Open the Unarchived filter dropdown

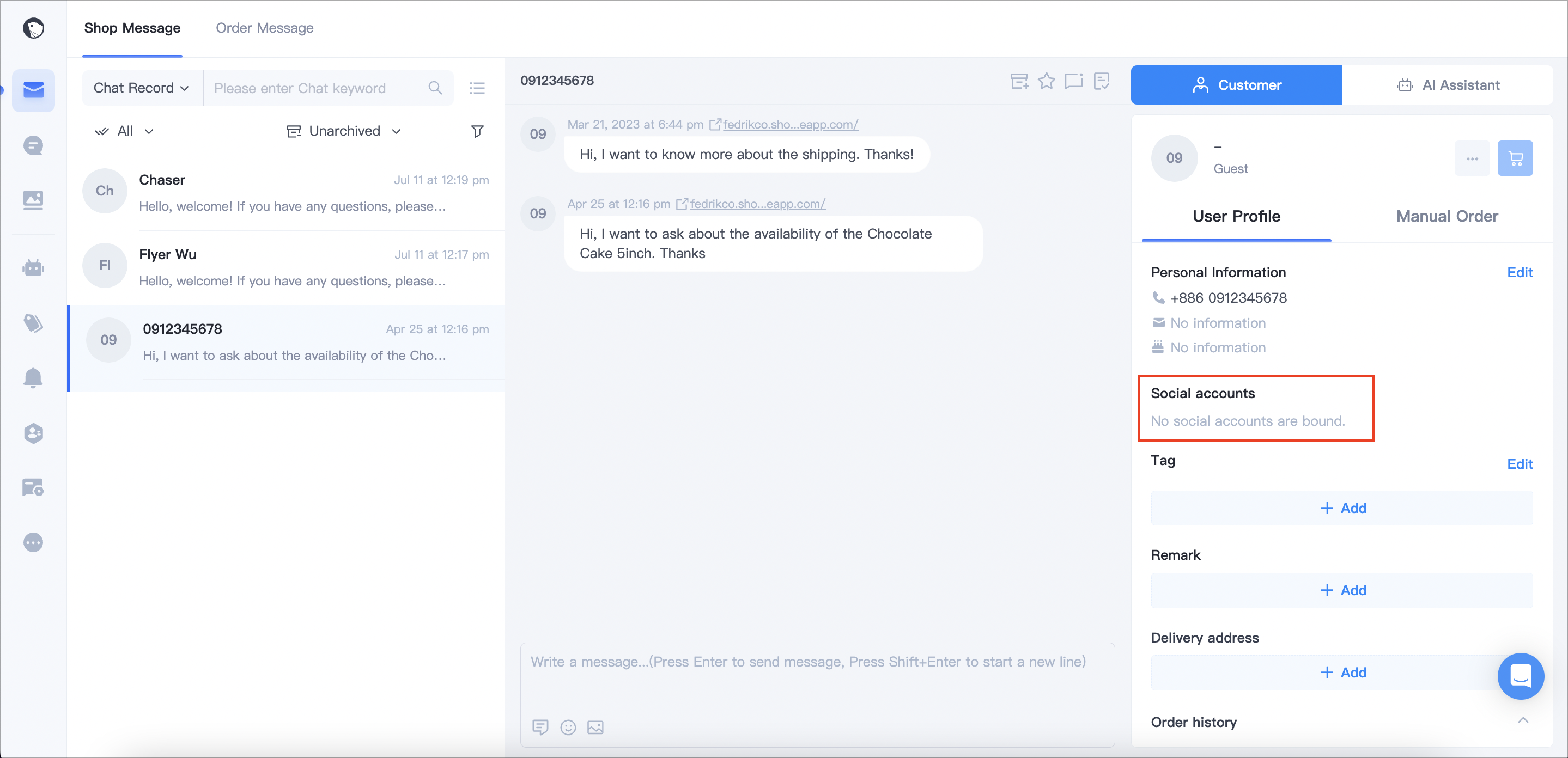[344, 131]
